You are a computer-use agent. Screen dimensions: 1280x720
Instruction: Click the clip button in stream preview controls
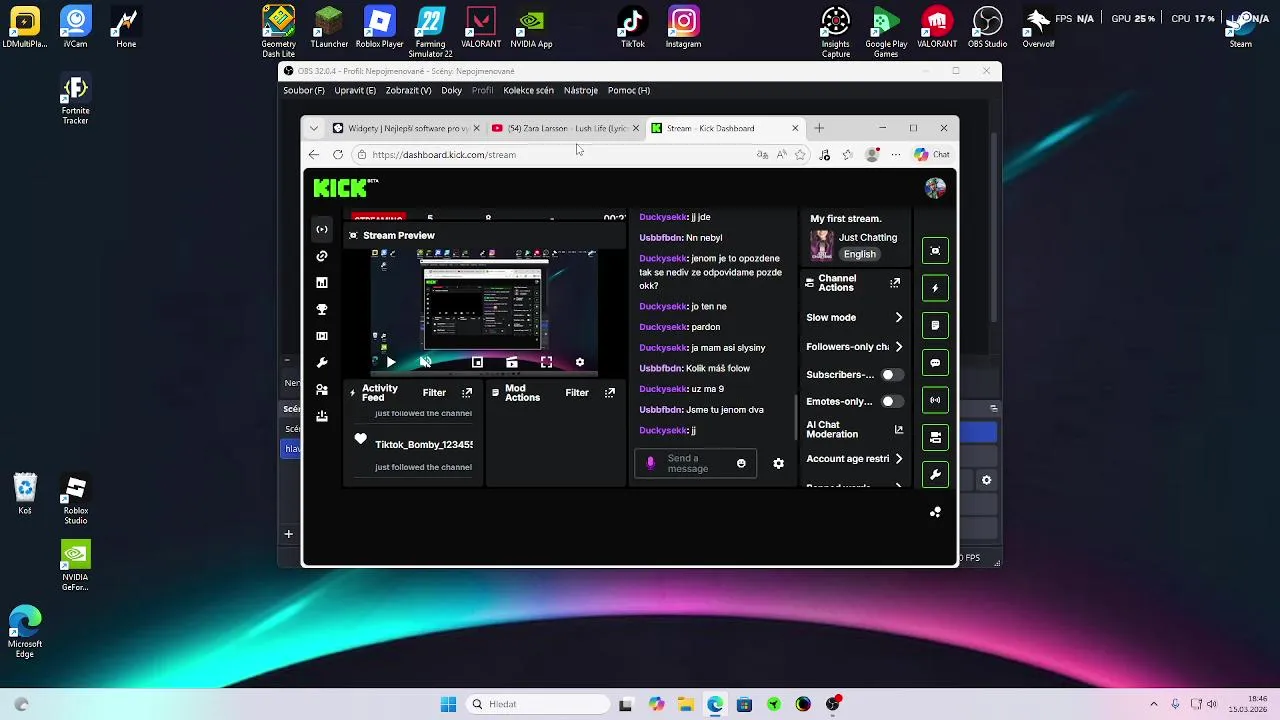click(x=511, y=362)
